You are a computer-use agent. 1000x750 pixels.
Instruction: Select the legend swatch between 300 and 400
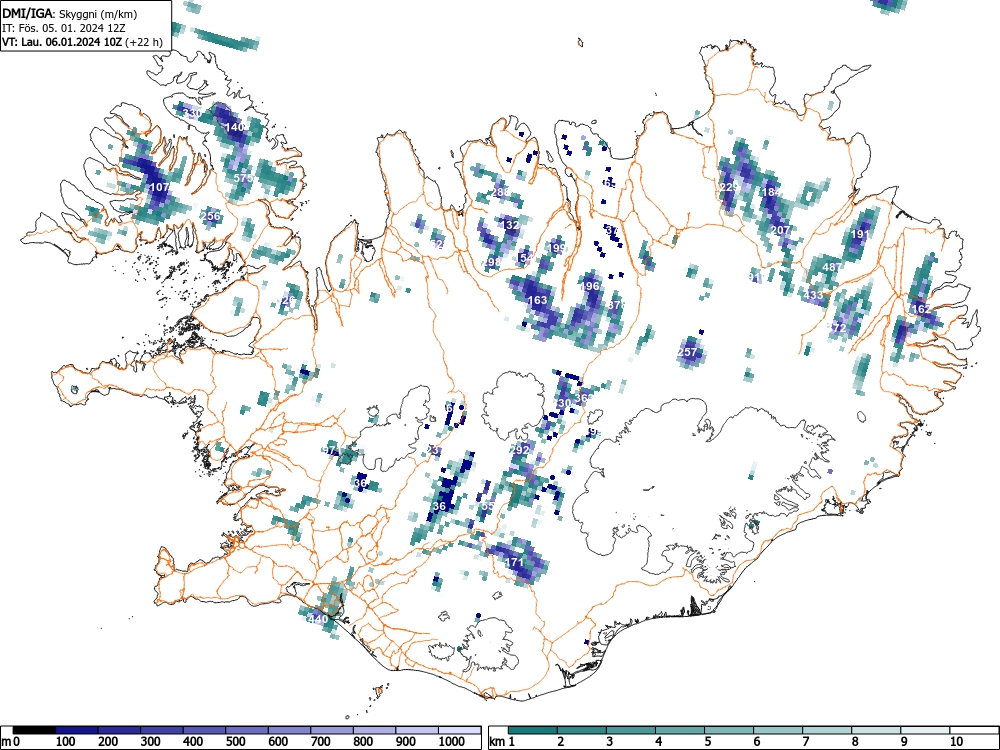coord(162,730)
